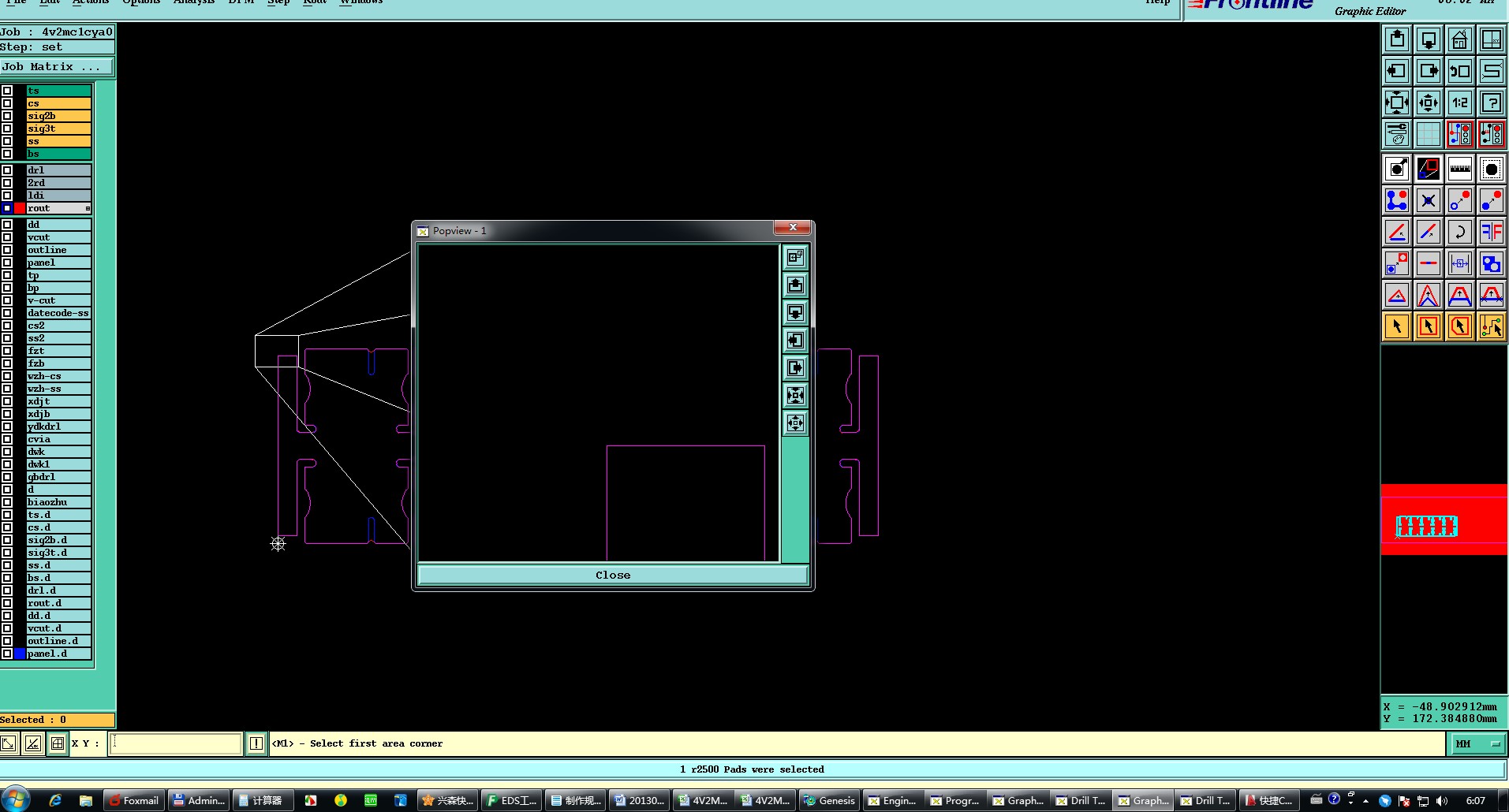Open Job Matrix ...

(x=57, y=67)
